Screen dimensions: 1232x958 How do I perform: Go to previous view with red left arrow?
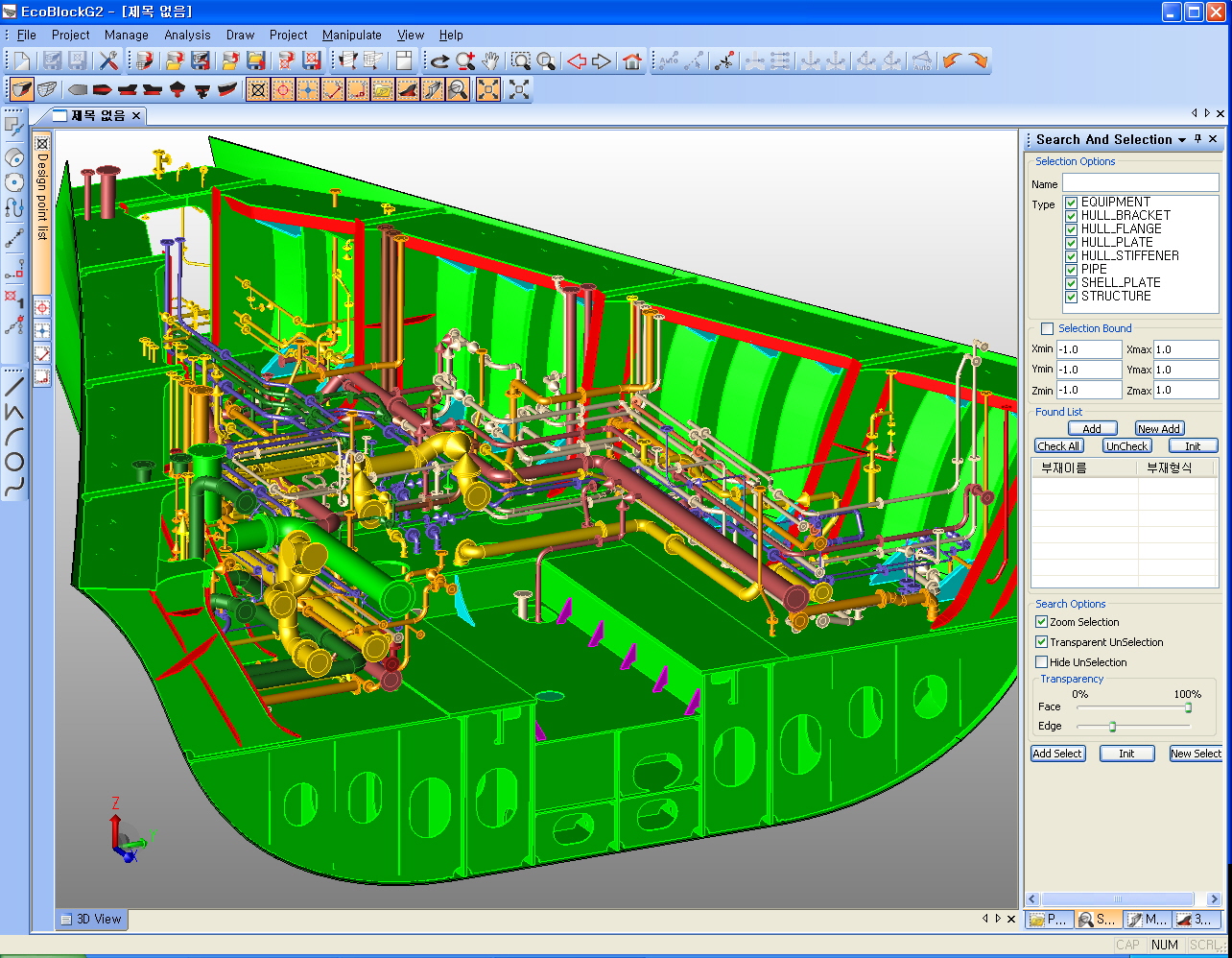[x=577, y=60]
